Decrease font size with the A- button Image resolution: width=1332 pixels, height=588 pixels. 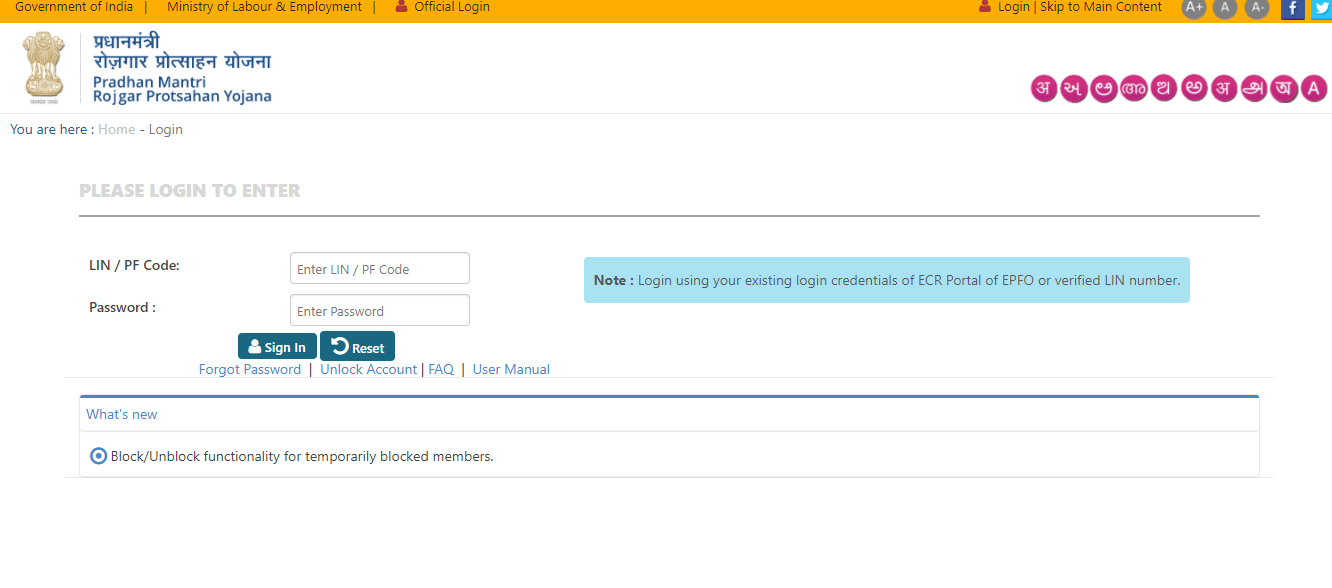click(x=1257, y=7)
